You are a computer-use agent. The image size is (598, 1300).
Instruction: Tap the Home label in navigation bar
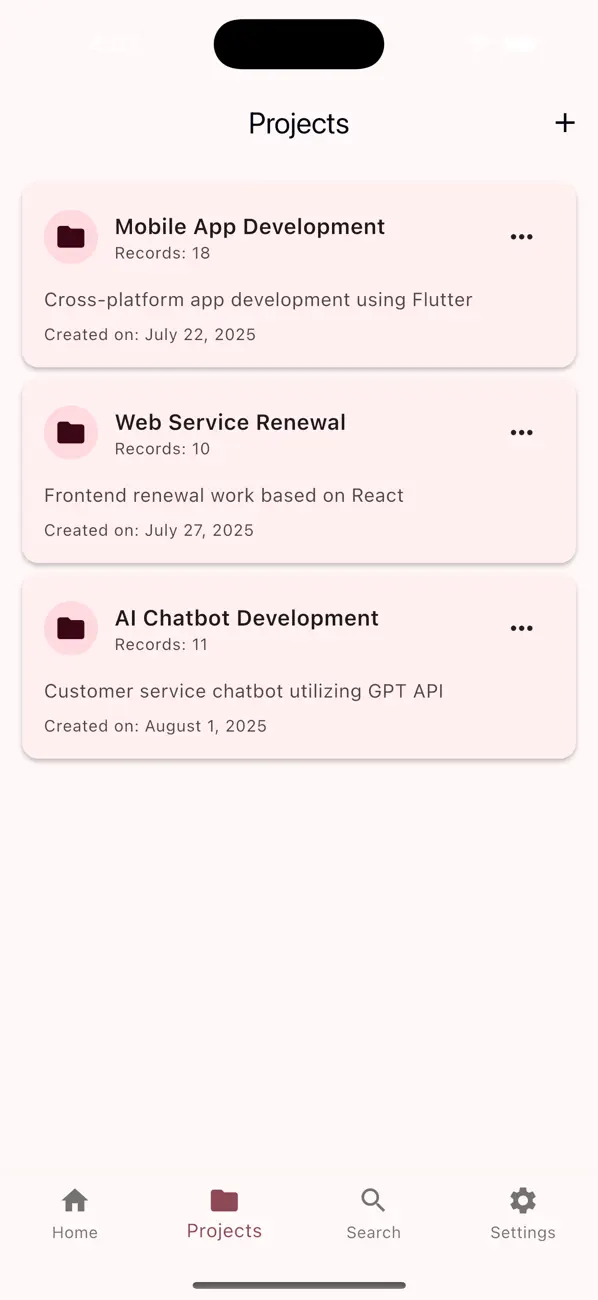pyautogui.click(x=74, y=1232)
